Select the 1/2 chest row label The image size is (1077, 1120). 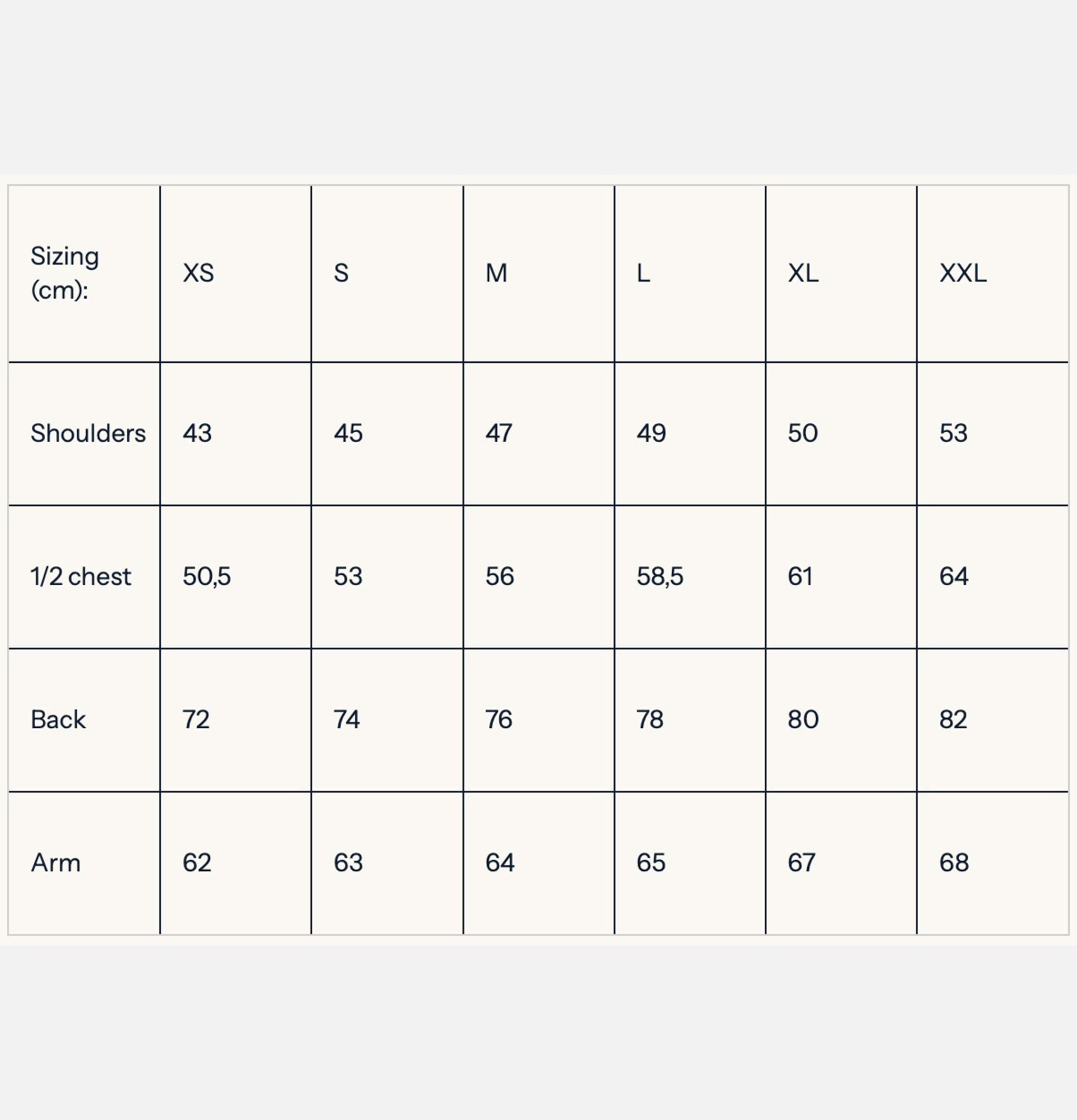coord(81,576)
